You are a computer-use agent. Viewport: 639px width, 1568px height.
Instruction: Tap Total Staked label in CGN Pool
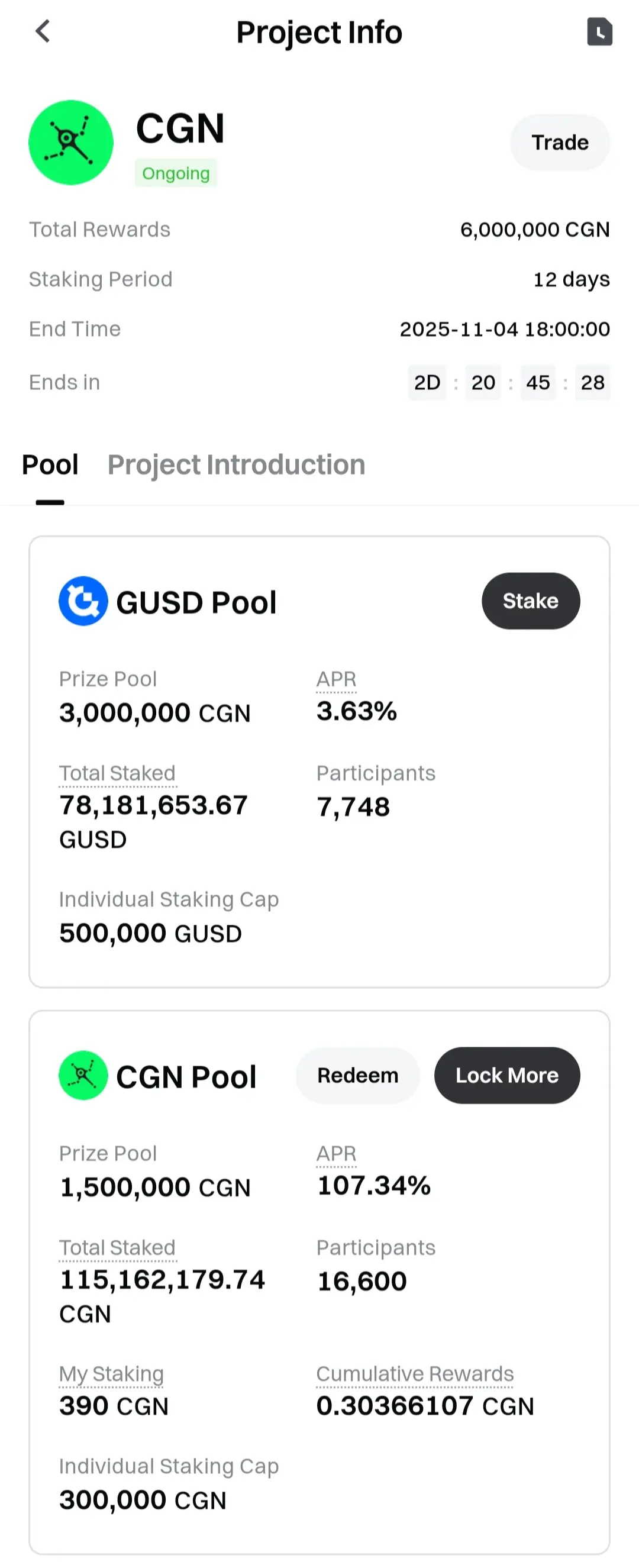117,1247
